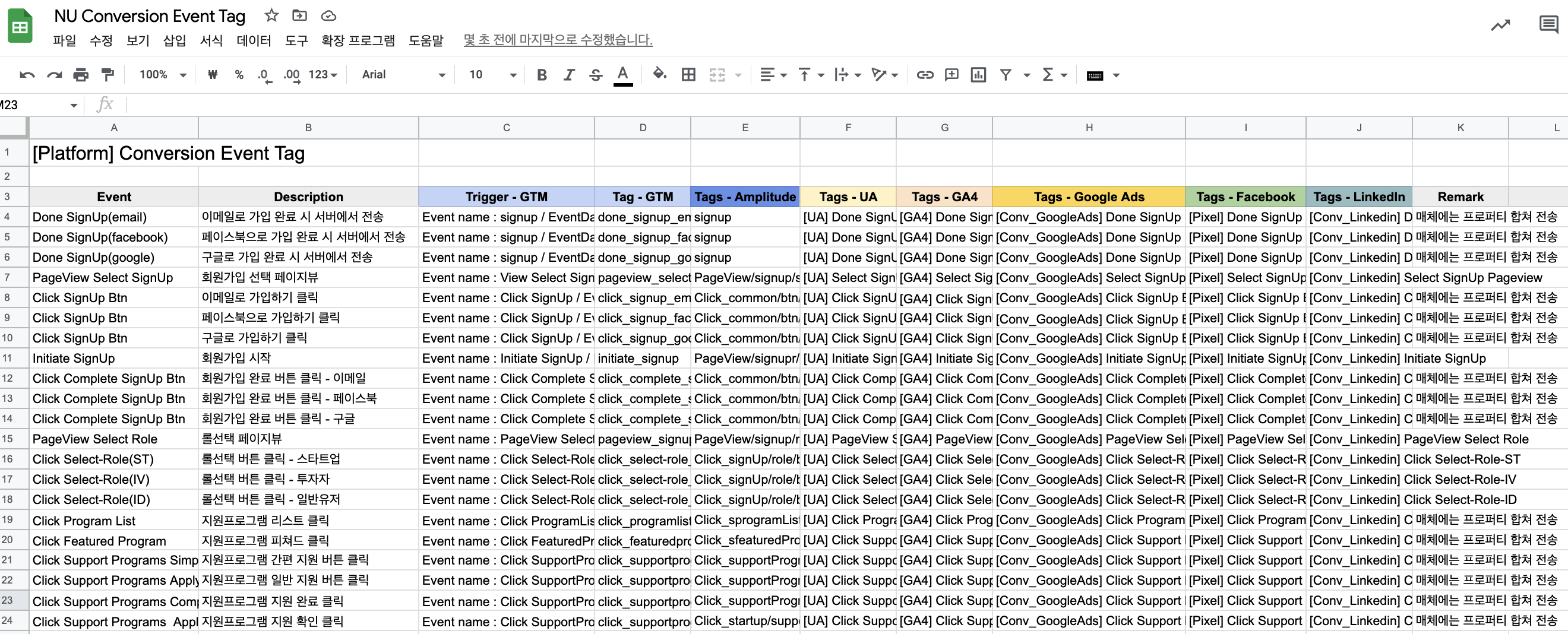Open the comment history icon
This screenshot has width=1568, height=634.
coord(1548,25)
